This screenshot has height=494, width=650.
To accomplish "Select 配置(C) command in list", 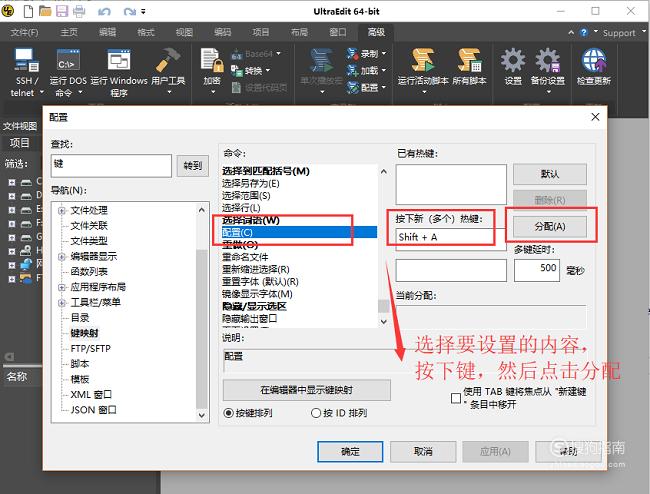I will click(299, 232).
